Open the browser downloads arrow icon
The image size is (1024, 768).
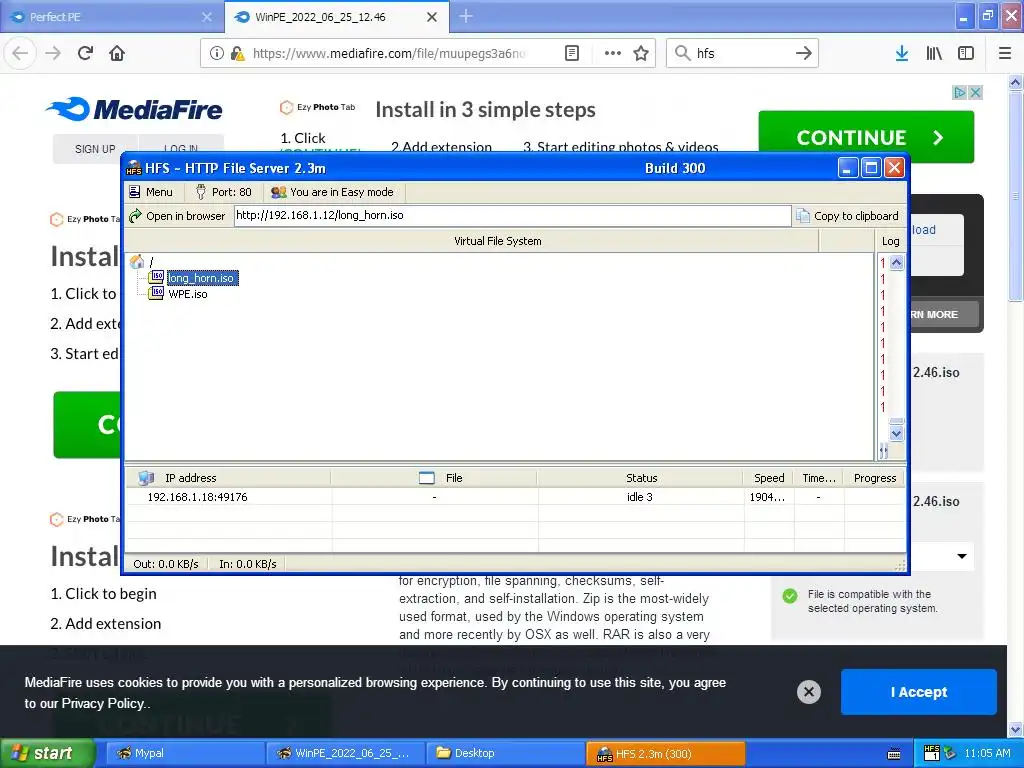coord(902,53)
